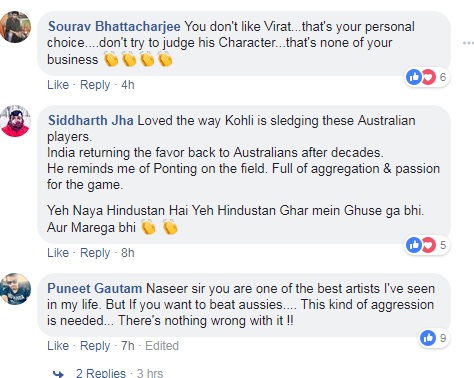Open Puneet Gautam's profile avatar
Screen dimensions: 474x378
(x=15, y=289)
